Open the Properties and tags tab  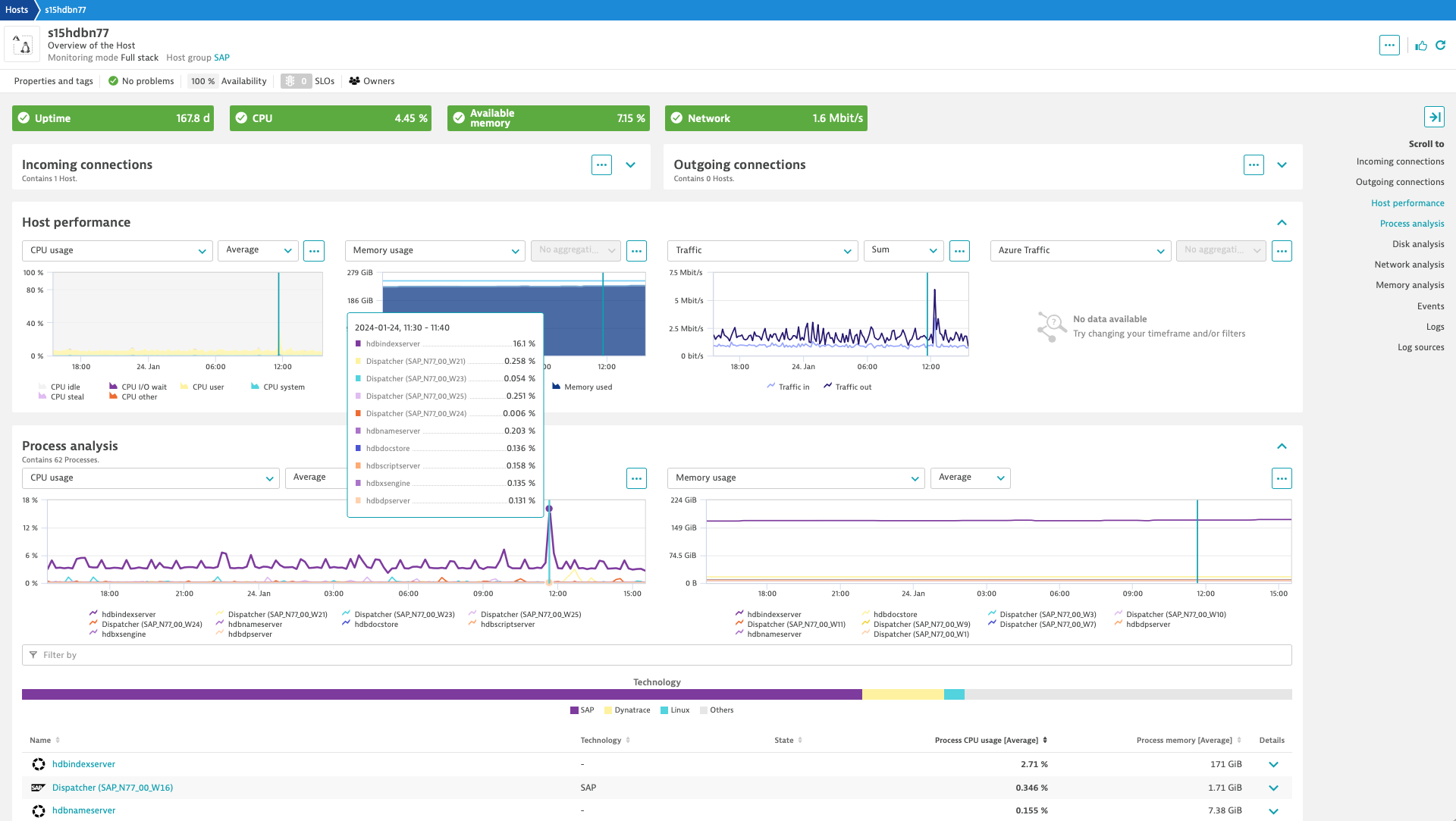click(53, 81)
